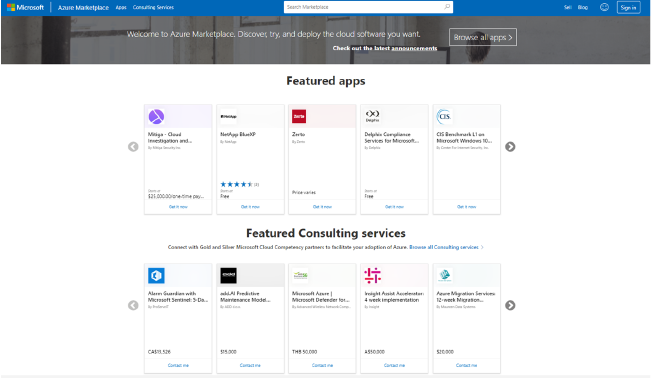This screenshot has width=651, height=378.
Task: Click the pink Insight Assist Accelerator logo
Action: 372,275
